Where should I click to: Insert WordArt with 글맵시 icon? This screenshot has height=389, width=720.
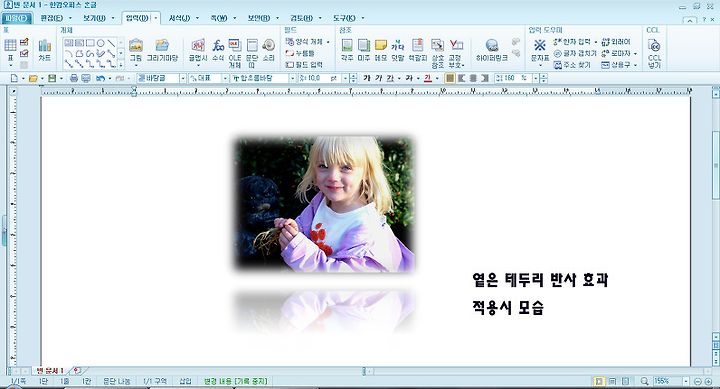click(198, 51)
